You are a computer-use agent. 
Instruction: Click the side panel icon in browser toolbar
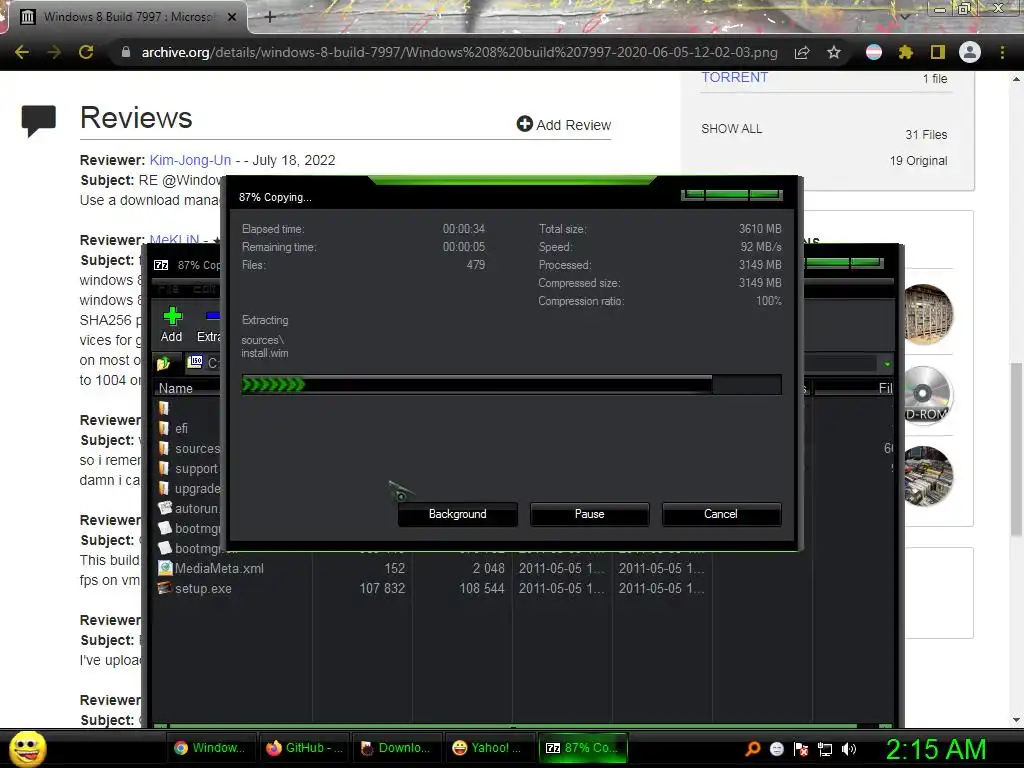click(x=937, y=52)
